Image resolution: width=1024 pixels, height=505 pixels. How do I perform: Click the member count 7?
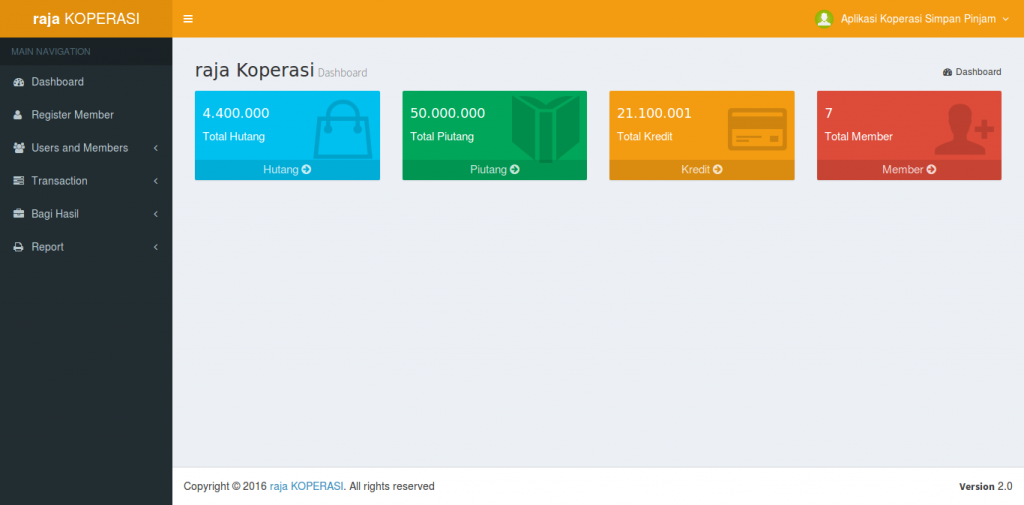coord(829,113)
